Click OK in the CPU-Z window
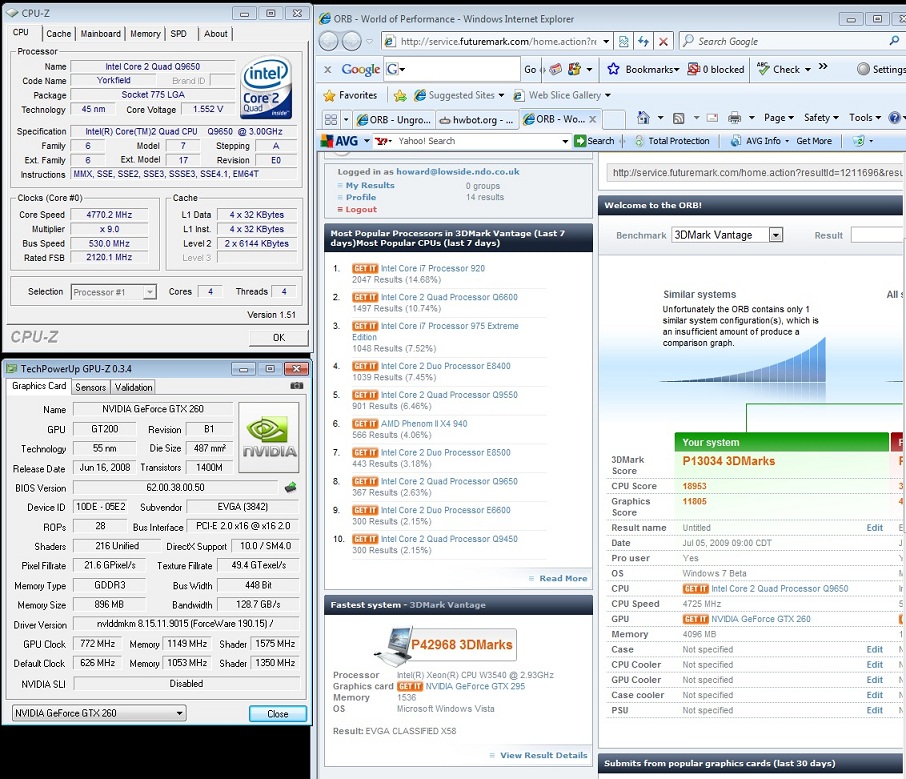The height and width of the screenshot is (779, 906). [x=279, y=337]
